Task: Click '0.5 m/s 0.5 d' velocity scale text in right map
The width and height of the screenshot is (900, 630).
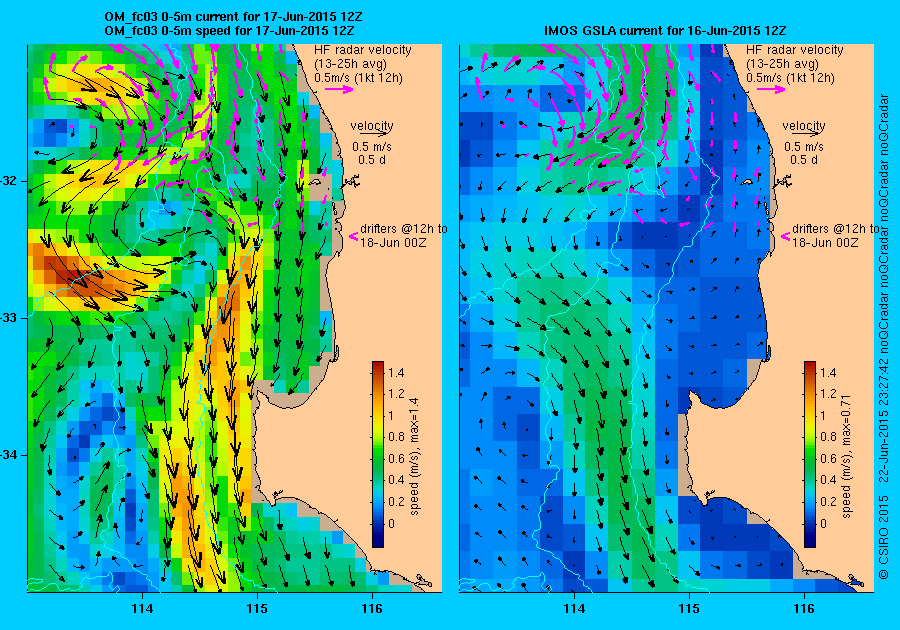Action: click(x=804, y=153)
